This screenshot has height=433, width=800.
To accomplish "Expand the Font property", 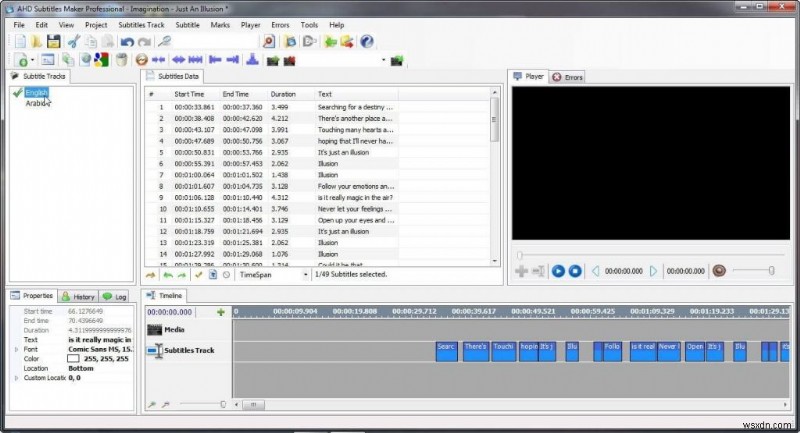I will click(x=16, y=349).
